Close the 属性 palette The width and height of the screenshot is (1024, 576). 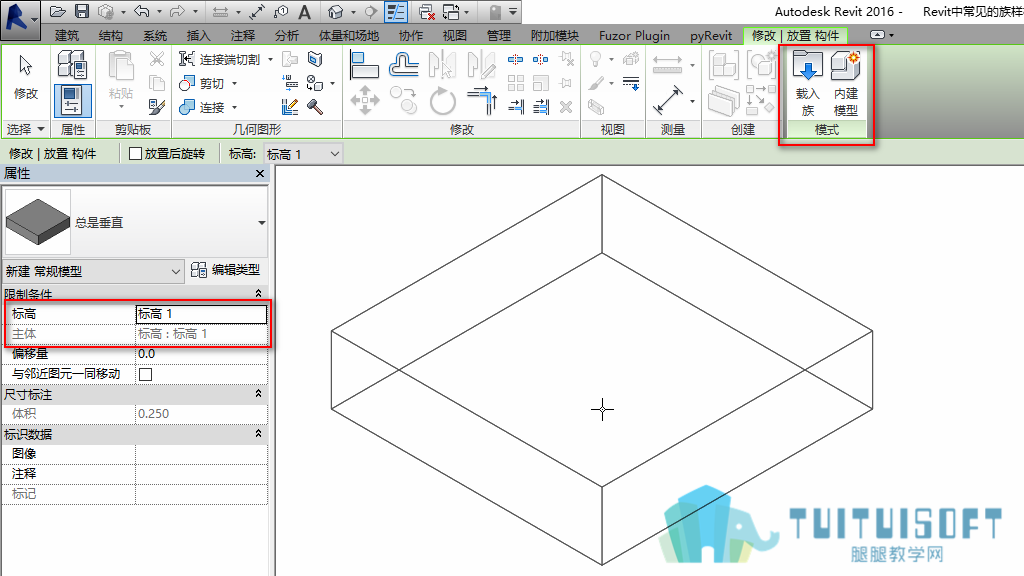260,174
